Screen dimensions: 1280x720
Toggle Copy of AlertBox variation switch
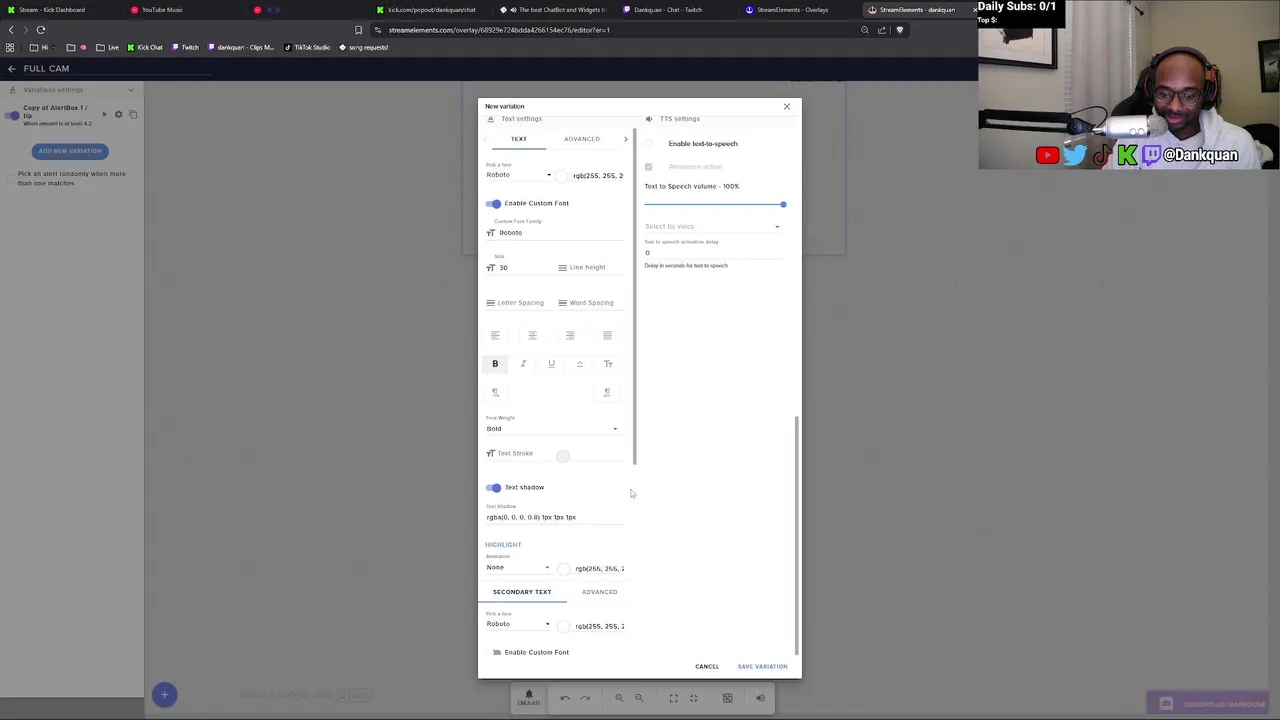(12, 115)
